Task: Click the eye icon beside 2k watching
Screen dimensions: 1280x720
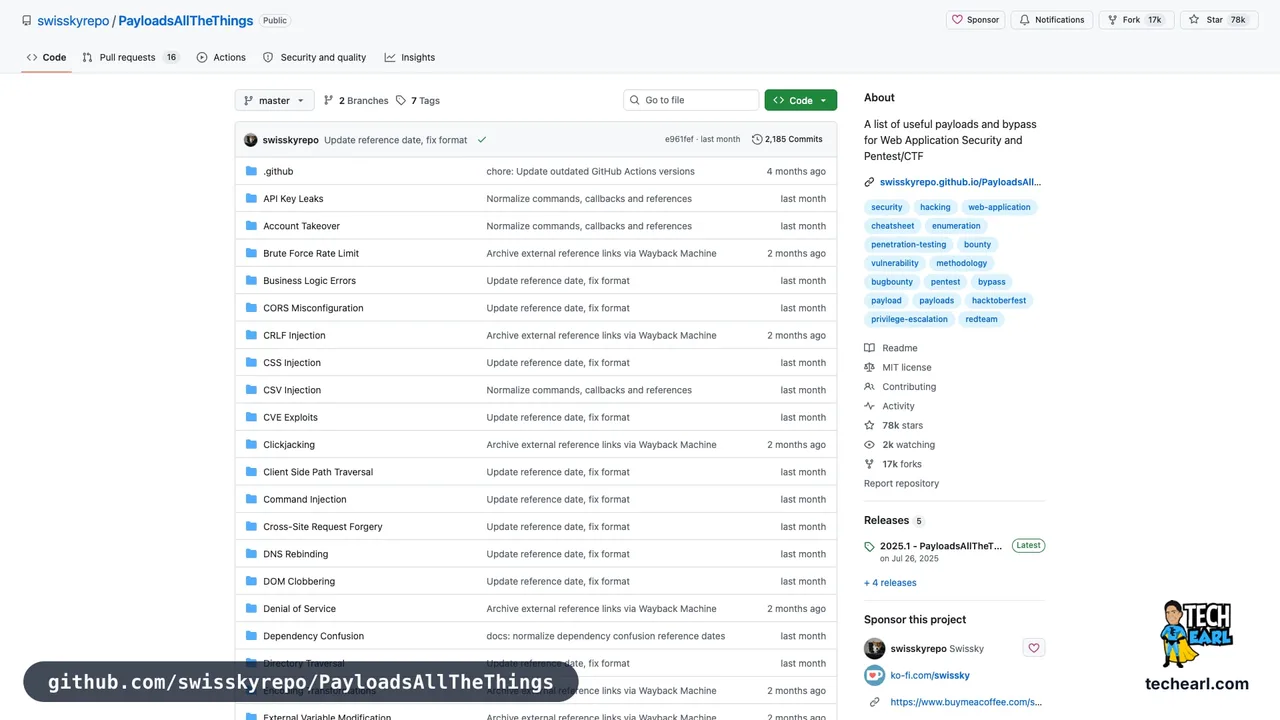Action: [x=870, y=445]
